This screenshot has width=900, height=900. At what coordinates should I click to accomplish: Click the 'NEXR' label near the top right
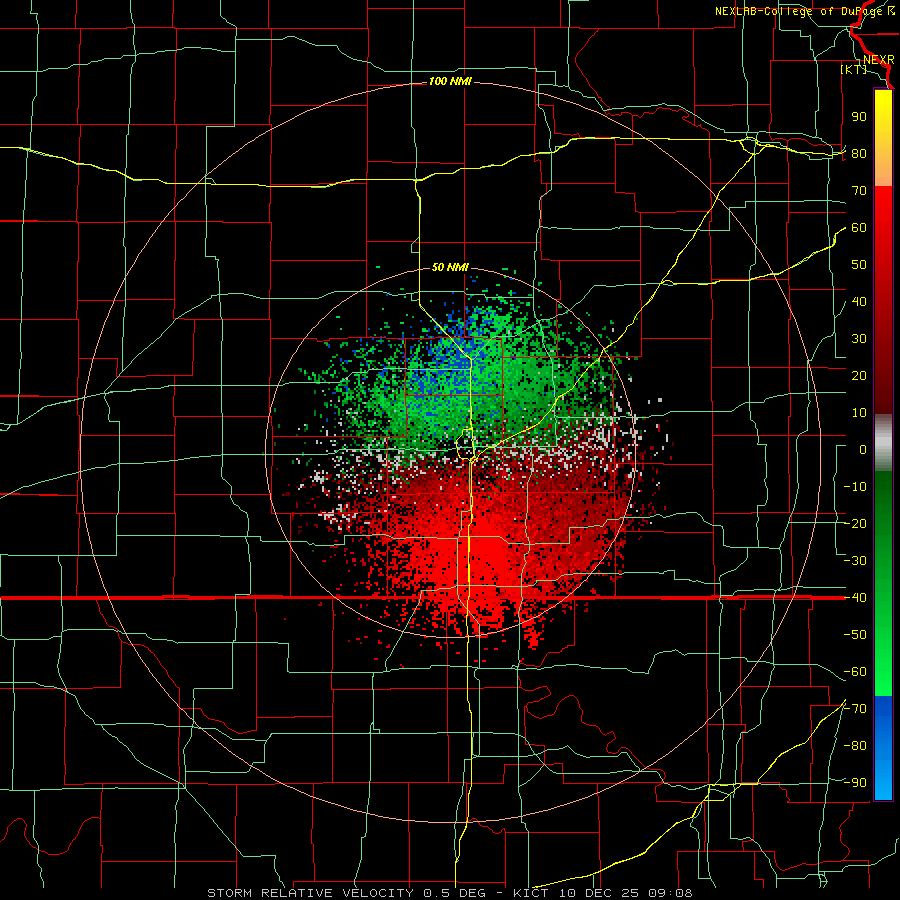coord(879,60)
